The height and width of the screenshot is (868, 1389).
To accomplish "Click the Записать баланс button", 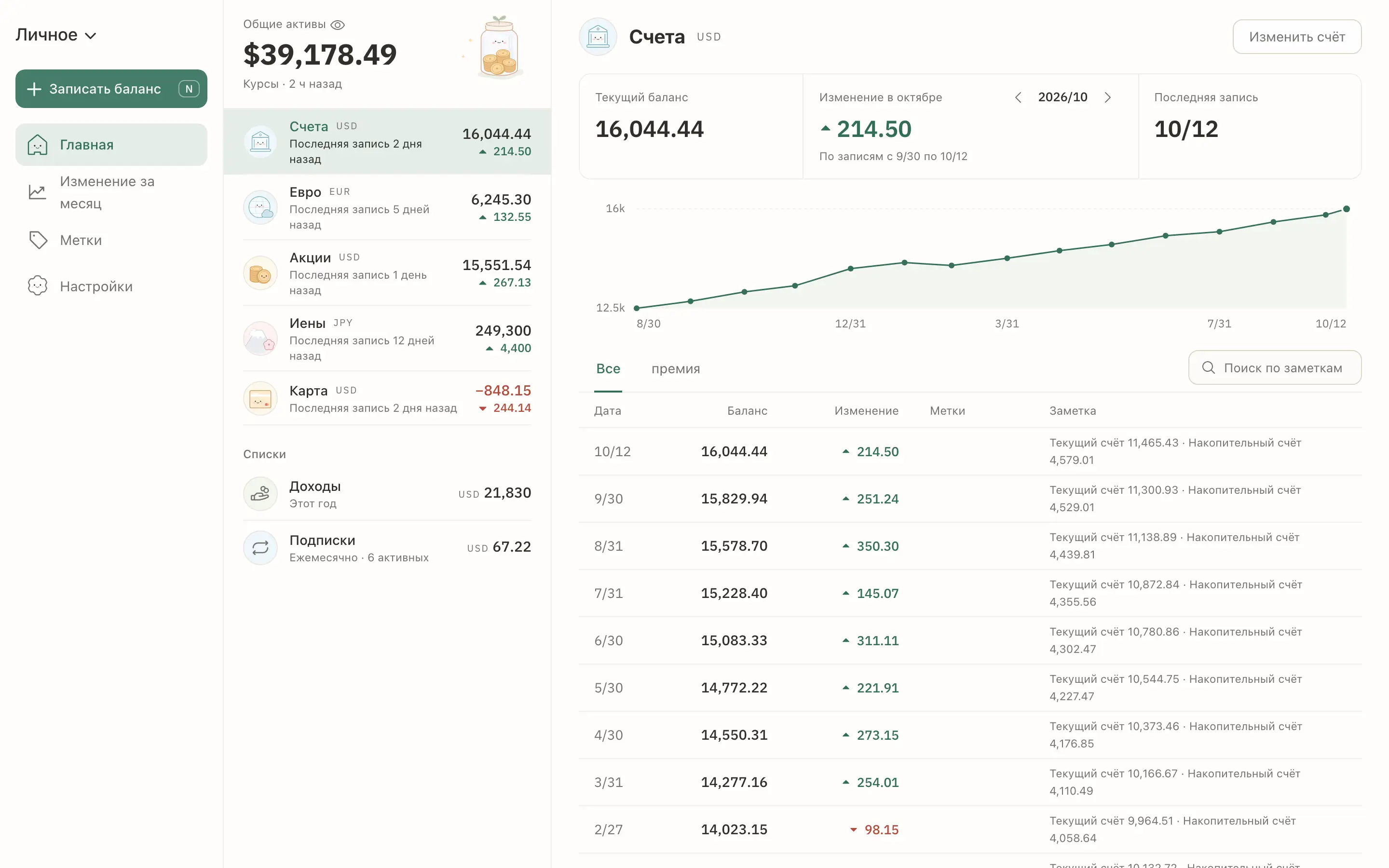I will tap(111, 89).
